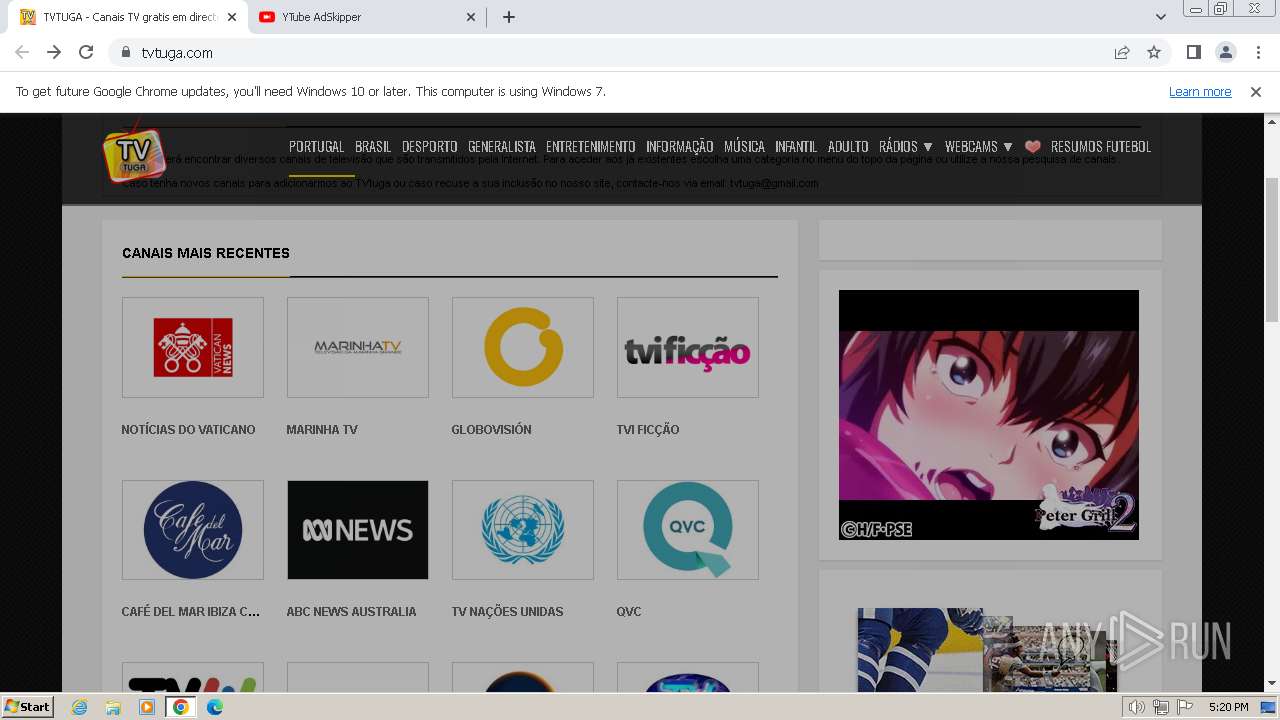Image resolution: width=1280 pixels, height=720 pixels.
Task: Click the network tray icon
Action: [x=1161, y=707]
